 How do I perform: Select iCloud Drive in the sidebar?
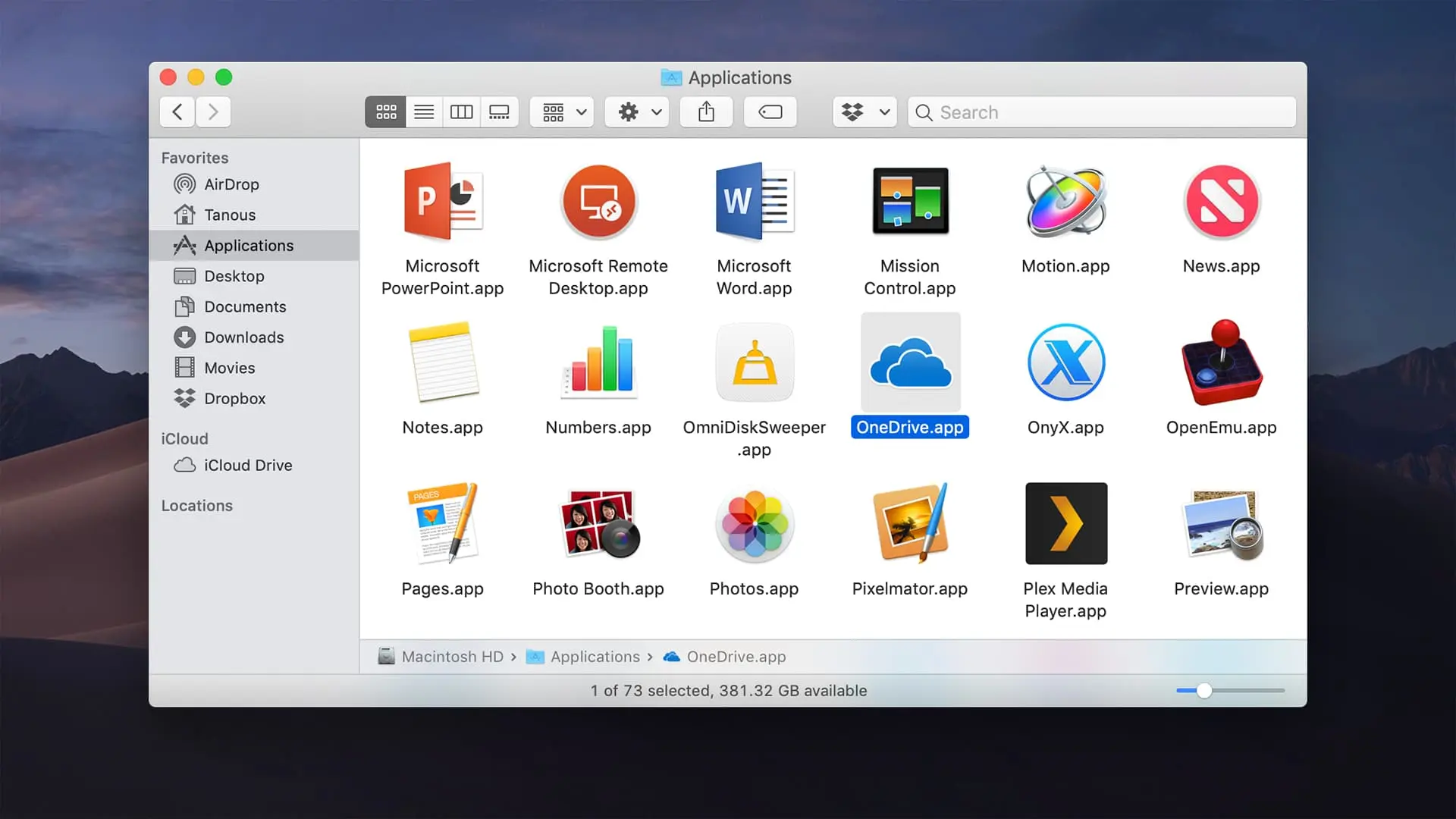click(x=247, y=466)
